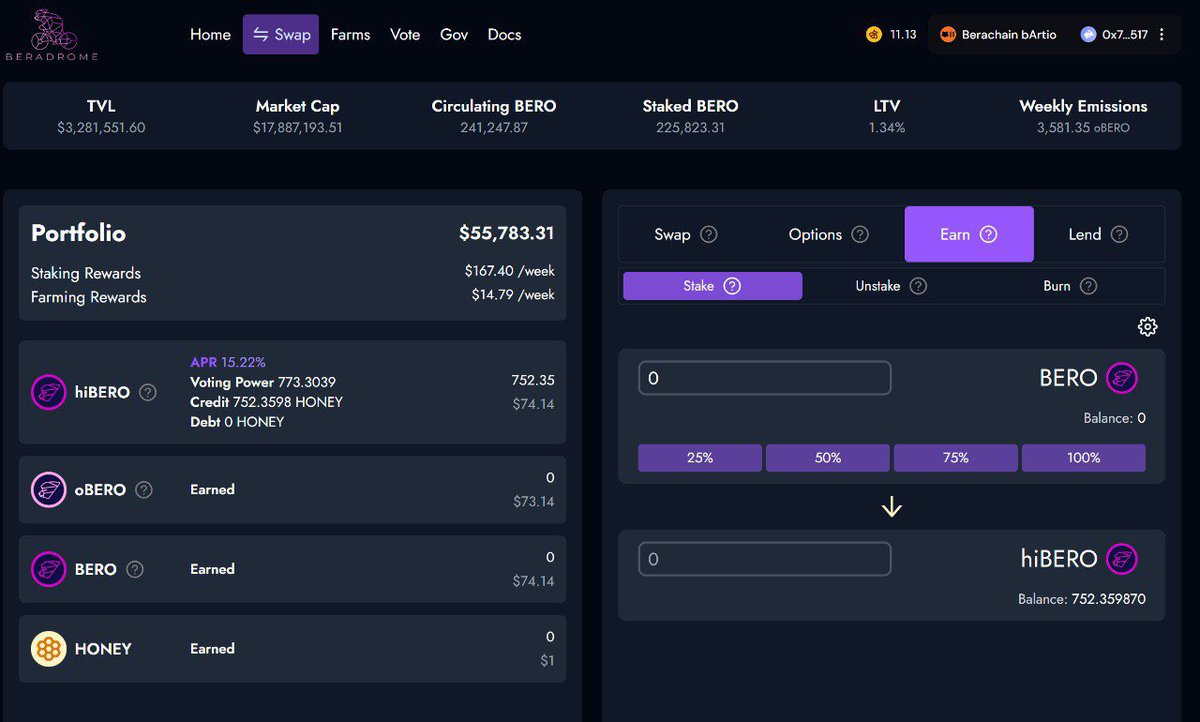This screenshot has height=722, width=1200.
Task: Click the Circulating BERO 241,247.87 stat
Action: pos(494,116)
